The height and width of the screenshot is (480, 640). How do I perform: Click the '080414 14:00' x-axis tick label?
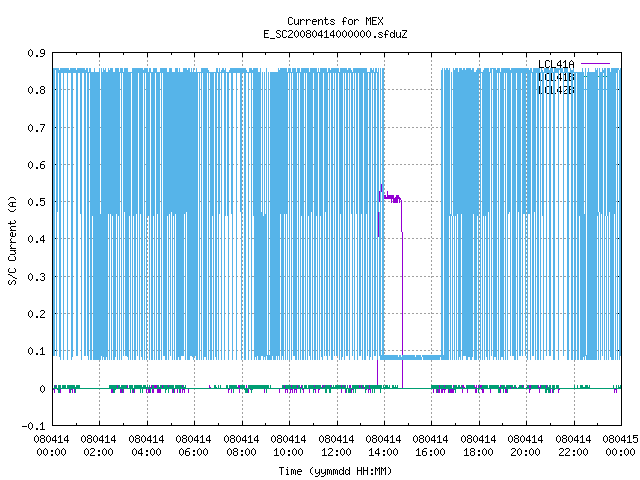tap(383, 446)
